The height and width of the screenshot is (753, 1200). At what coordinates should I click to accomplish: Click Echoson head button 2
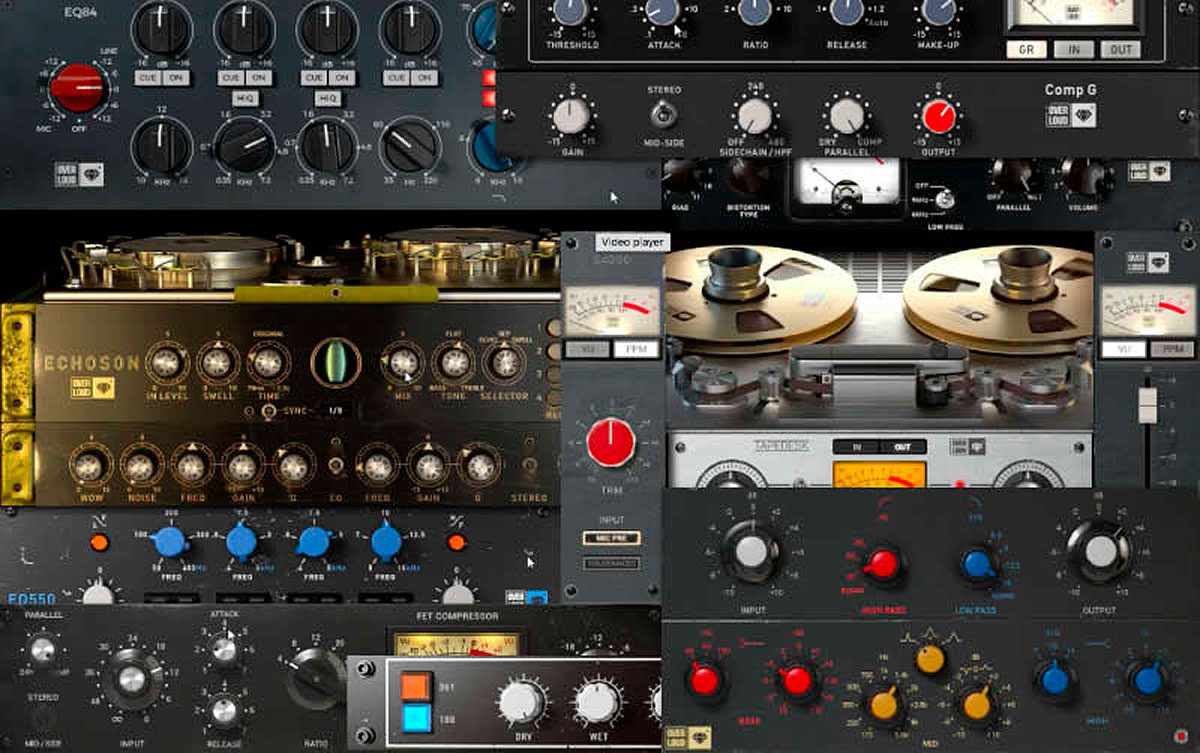click(x=554, y=353)
